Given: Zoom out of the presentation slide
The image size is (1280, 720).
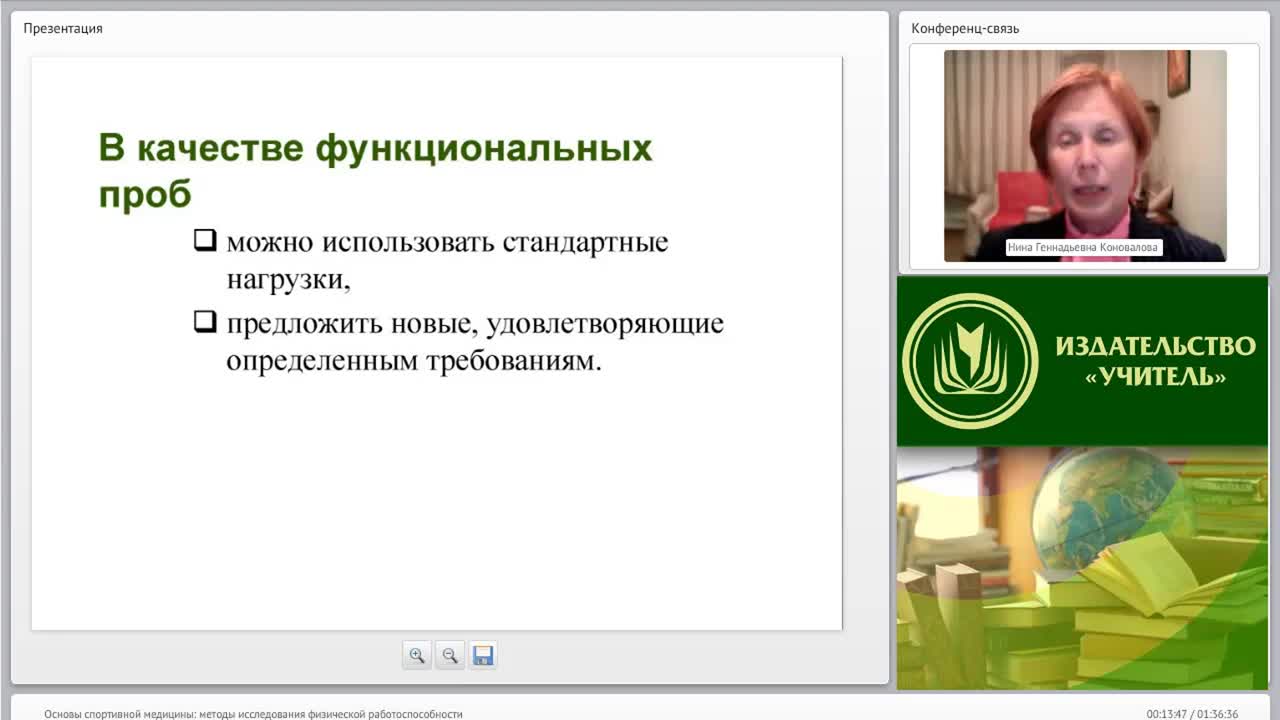Looking at the screenshot, I should [450, 655].
